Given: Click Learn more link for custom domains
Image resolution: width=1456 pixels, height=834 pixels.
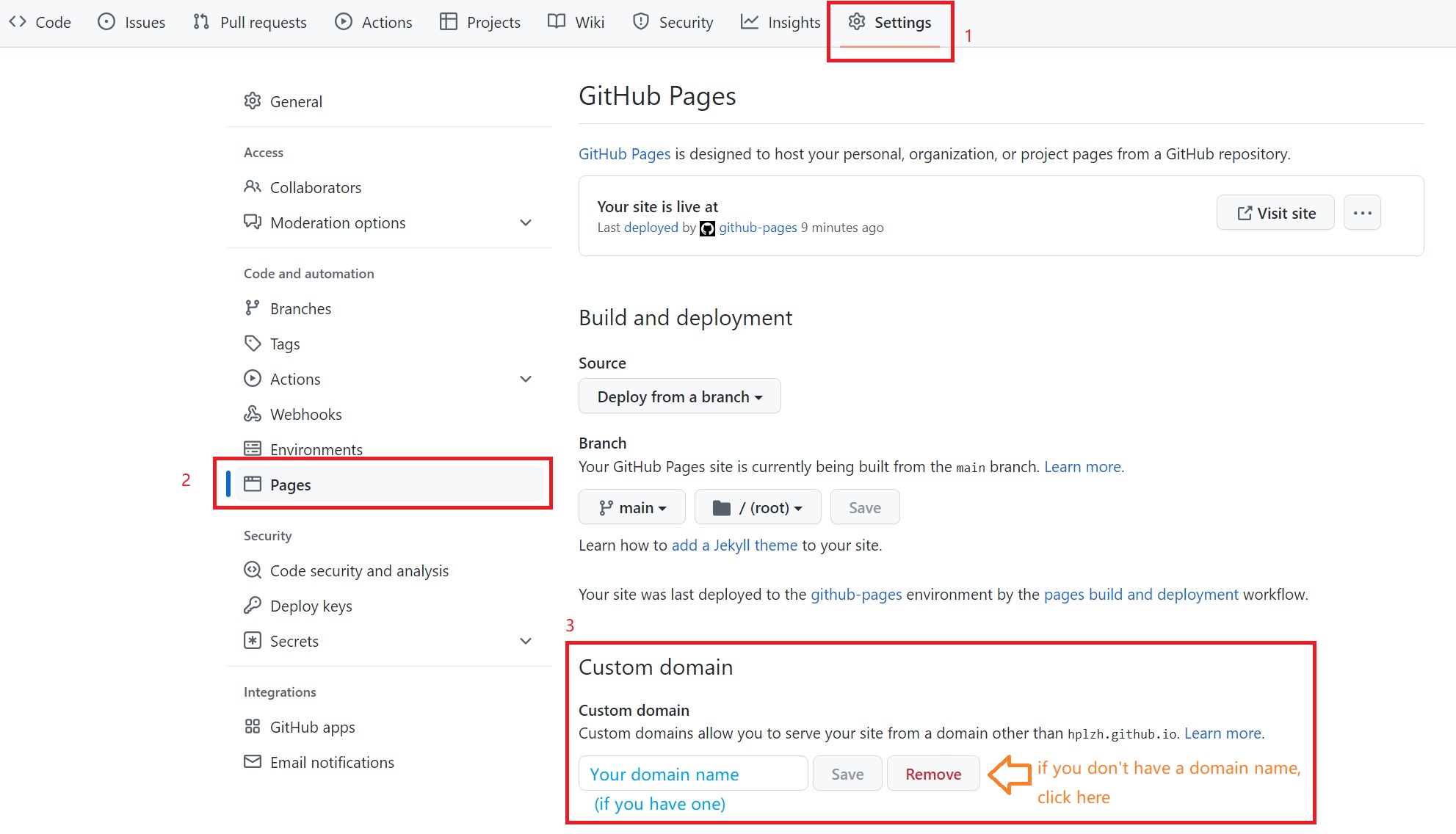Looking at the screenshot, I should 1223,733.
